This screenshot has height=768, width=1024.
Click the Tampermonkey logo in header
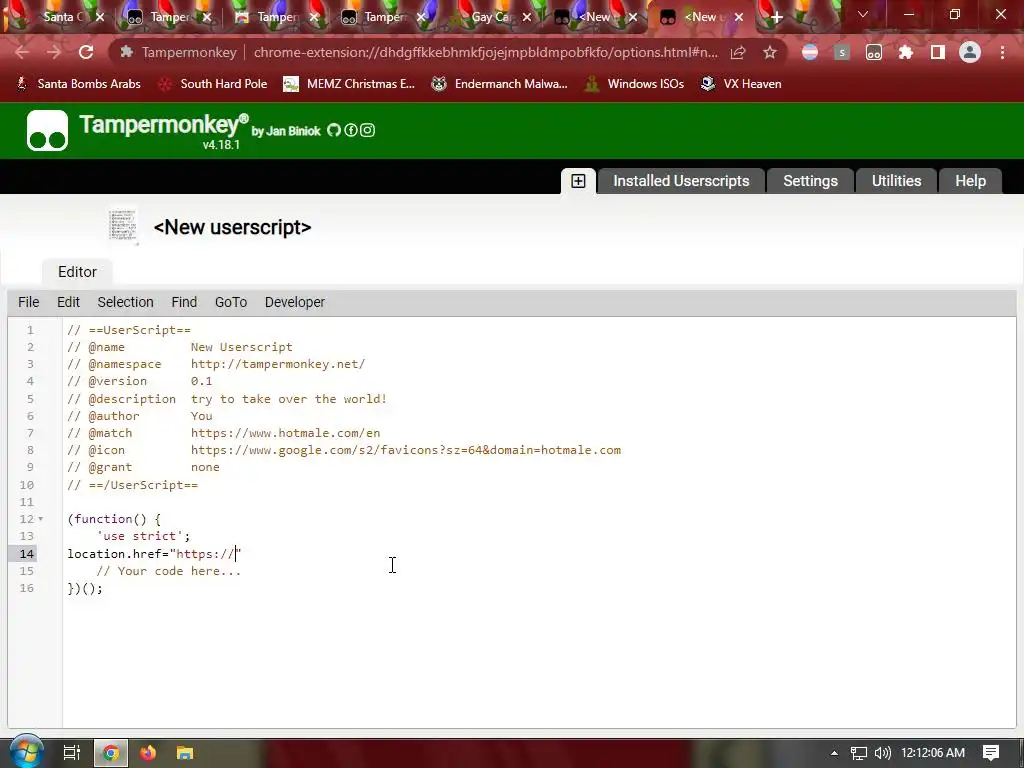pyautogui.click(x=47, y=131)
